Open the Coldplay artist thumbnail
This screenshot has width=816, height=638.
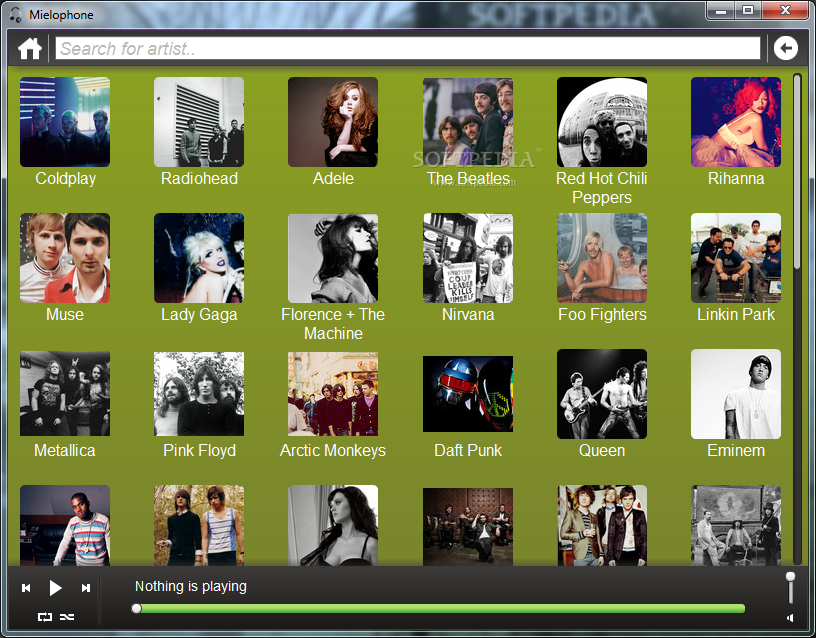pos(65,122)
